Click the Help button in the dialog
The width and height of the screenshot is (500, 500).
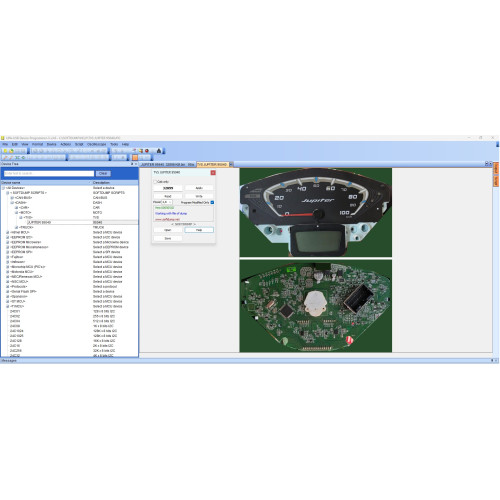(199, 230)
